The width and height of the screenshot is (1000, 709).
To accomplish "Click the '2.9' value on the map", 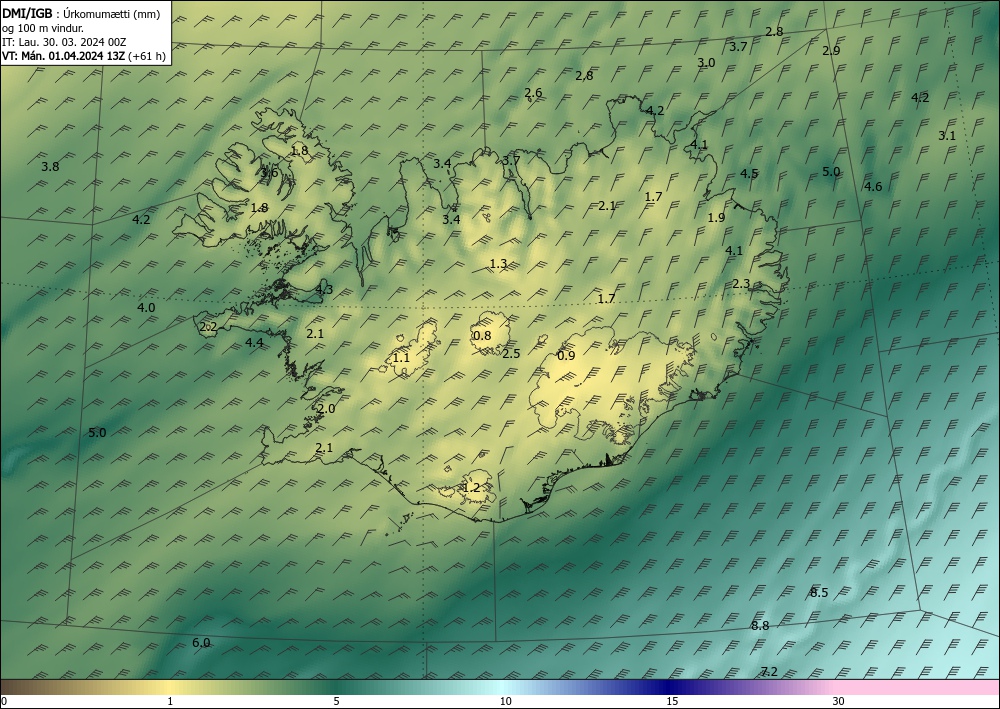I will tap(831, 50).
